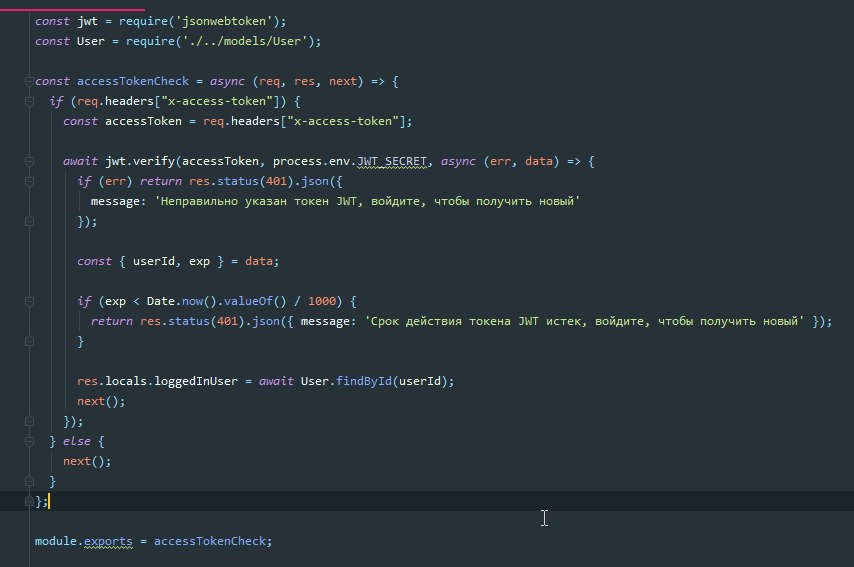854x567 pixels.
Task: Fold the else block via gutter marker
Action: pos(29,441)
